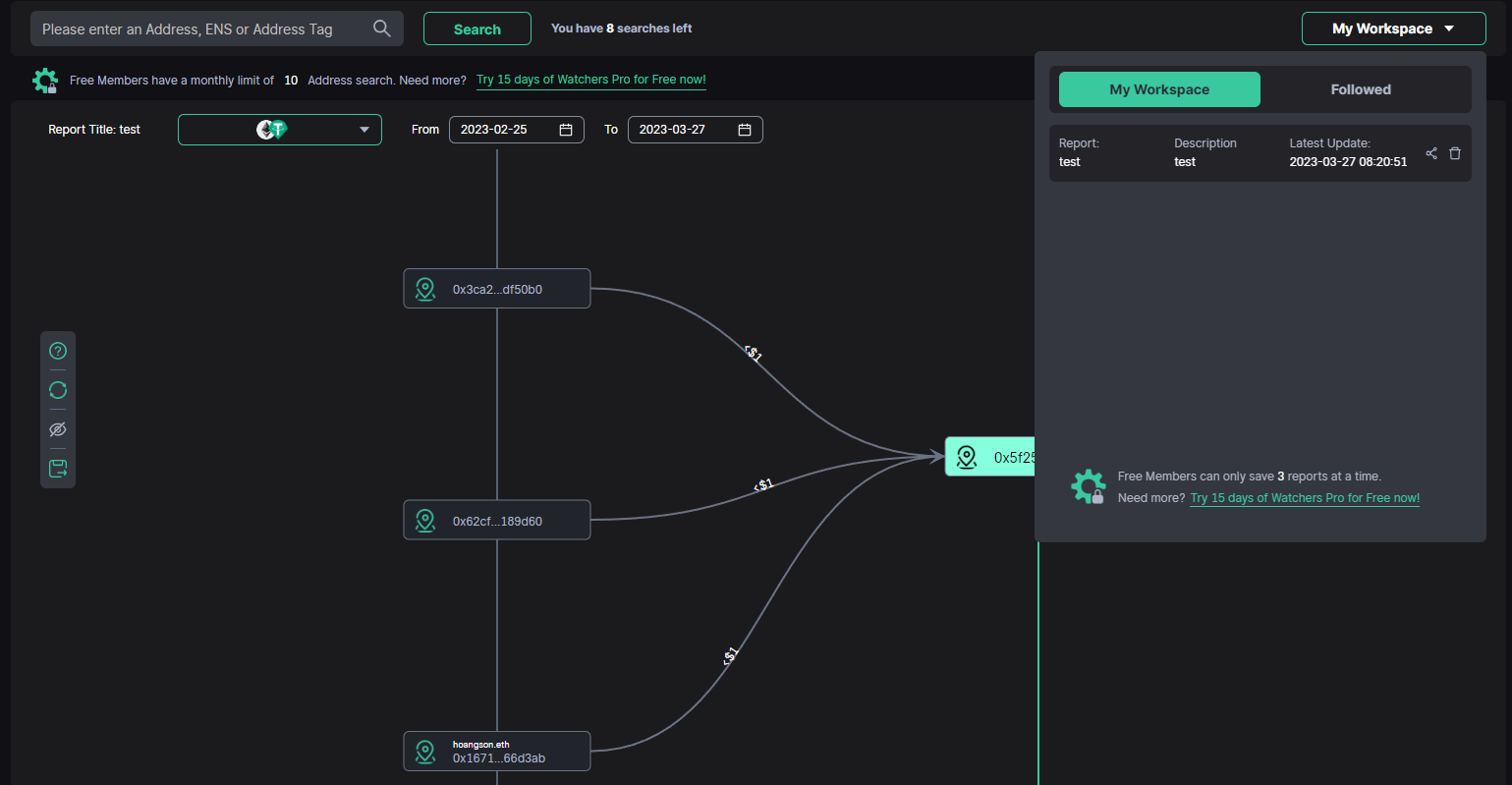Click the save report icon
The width and height of the screenshot is (1512, 785).
(x=58, y=469)
